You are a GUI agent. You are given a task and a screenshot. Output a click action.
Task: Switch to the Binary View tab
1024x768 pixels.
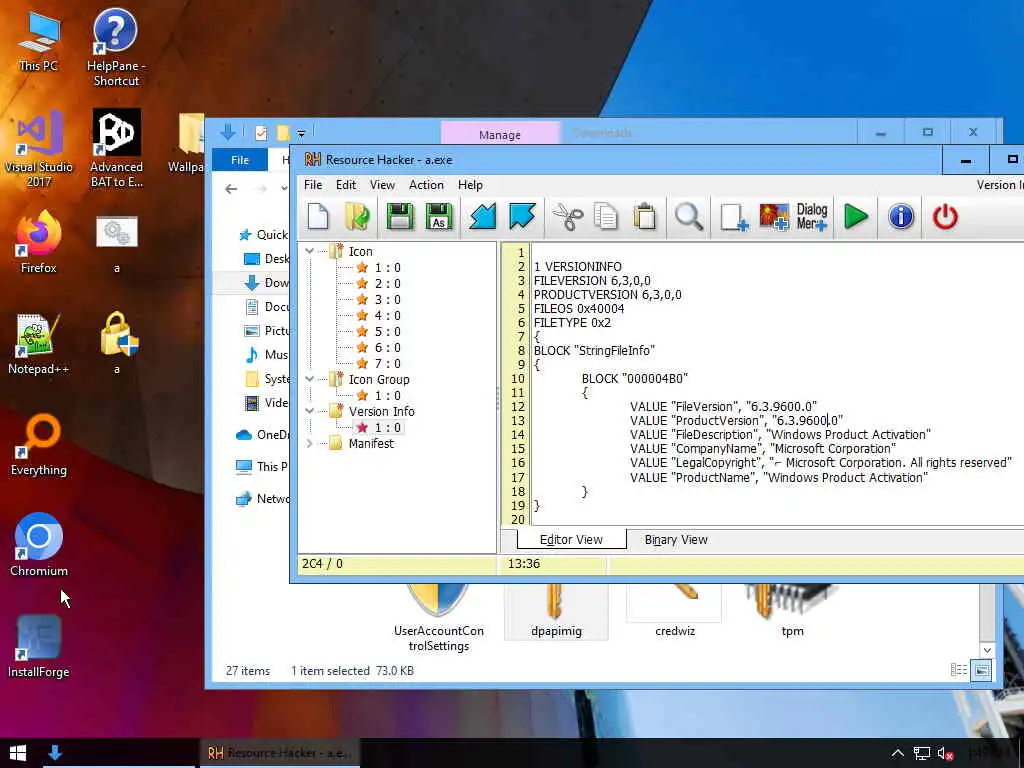[x=676, y=540]
